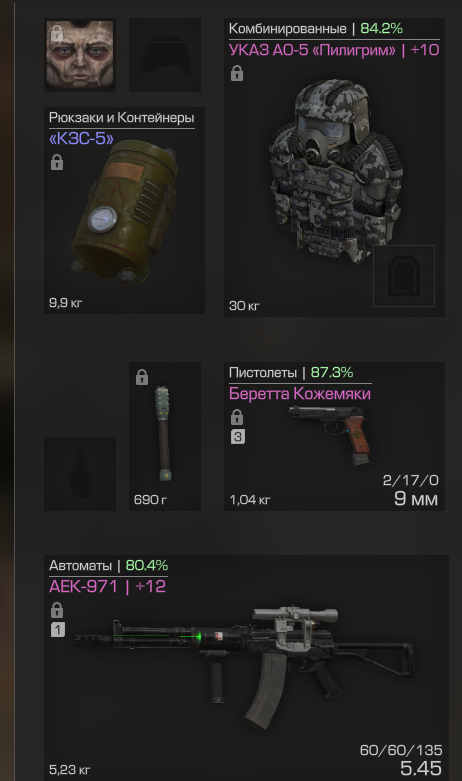The height and width of the screenshot is (781, 462).
Task: Click the Беретта Кожемяки name label
Action: click(x=300, y=393)
